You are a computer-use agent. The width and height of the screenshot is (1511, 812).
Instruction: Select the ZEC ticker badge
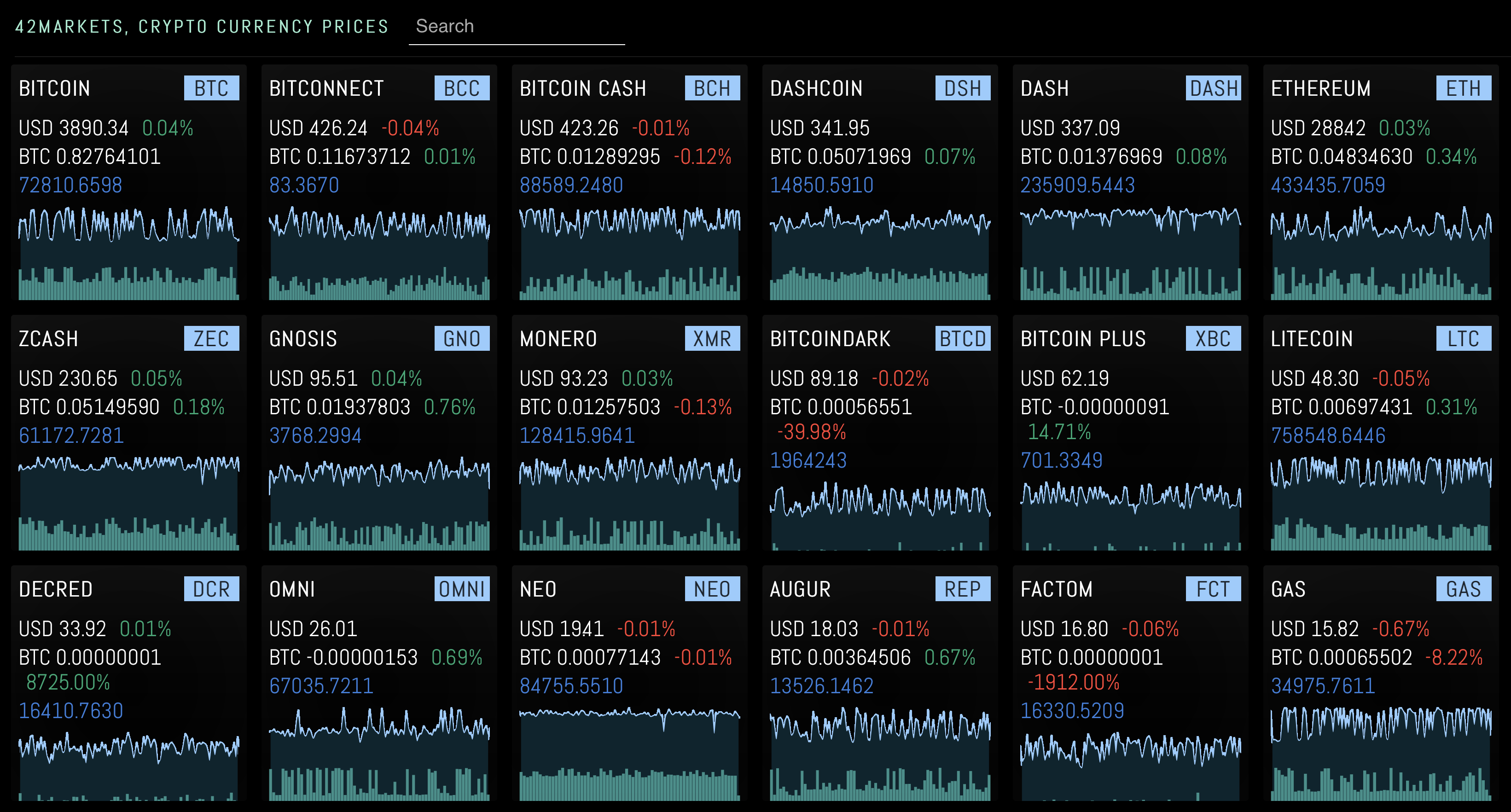(x=211, y=339)
